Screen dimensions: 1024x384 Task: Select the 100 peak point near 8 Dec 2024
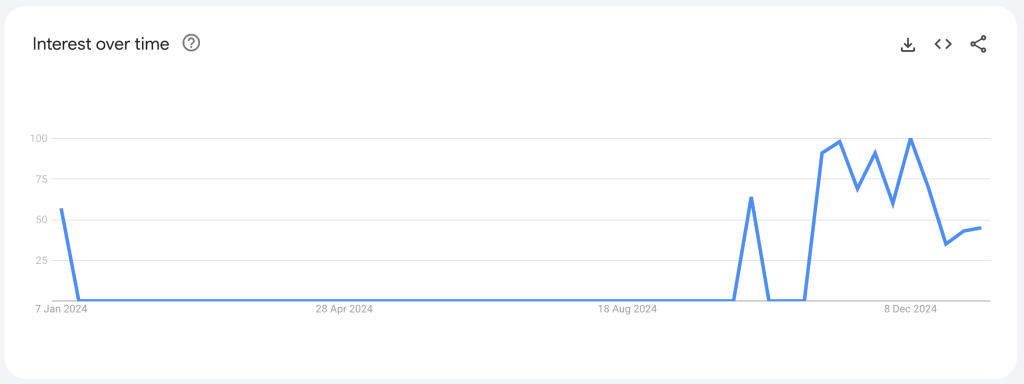coord(910,138)
